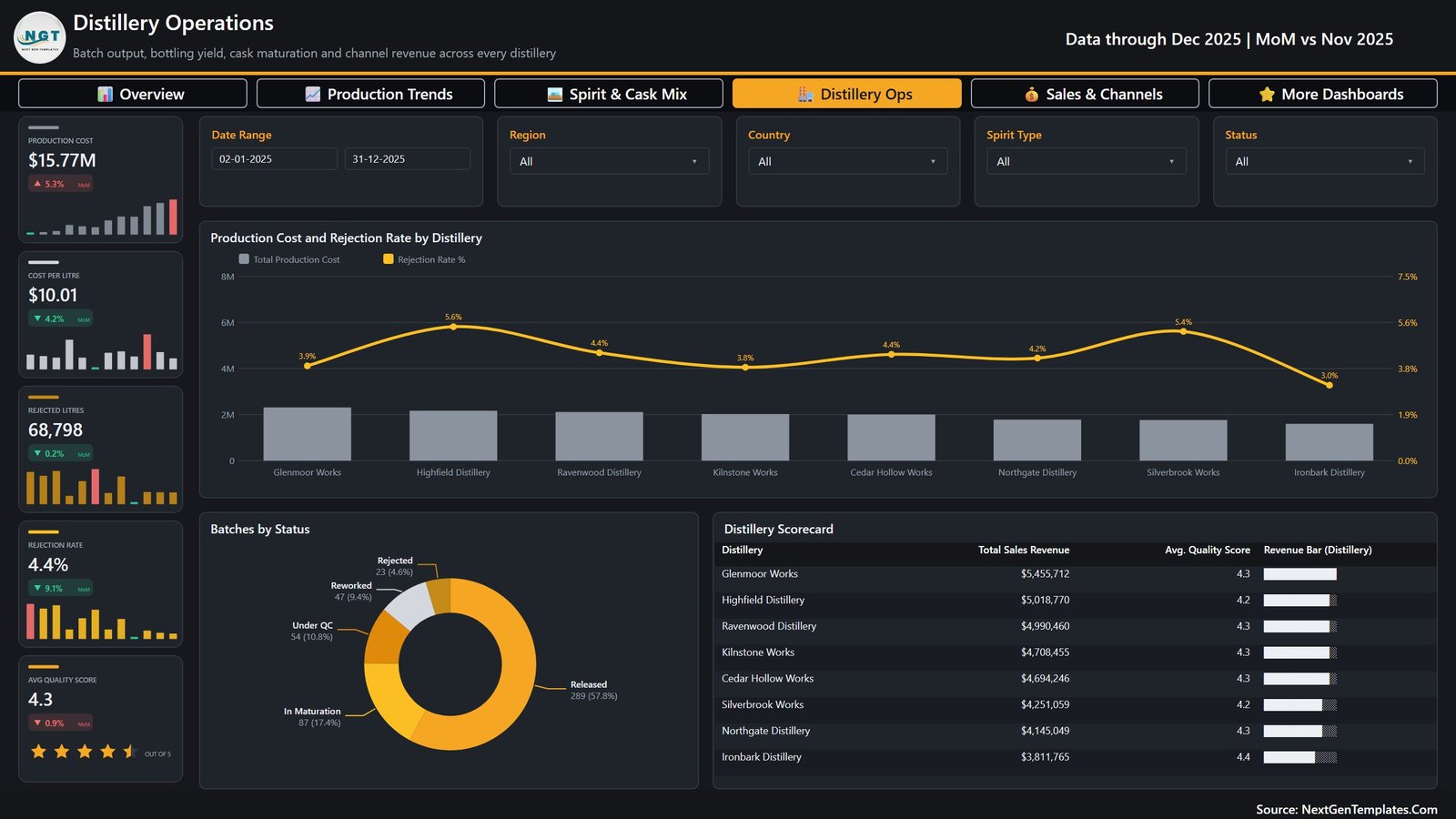
Task: Click the Production Cost sparkline chart
Action: click(x=101, y=217)
